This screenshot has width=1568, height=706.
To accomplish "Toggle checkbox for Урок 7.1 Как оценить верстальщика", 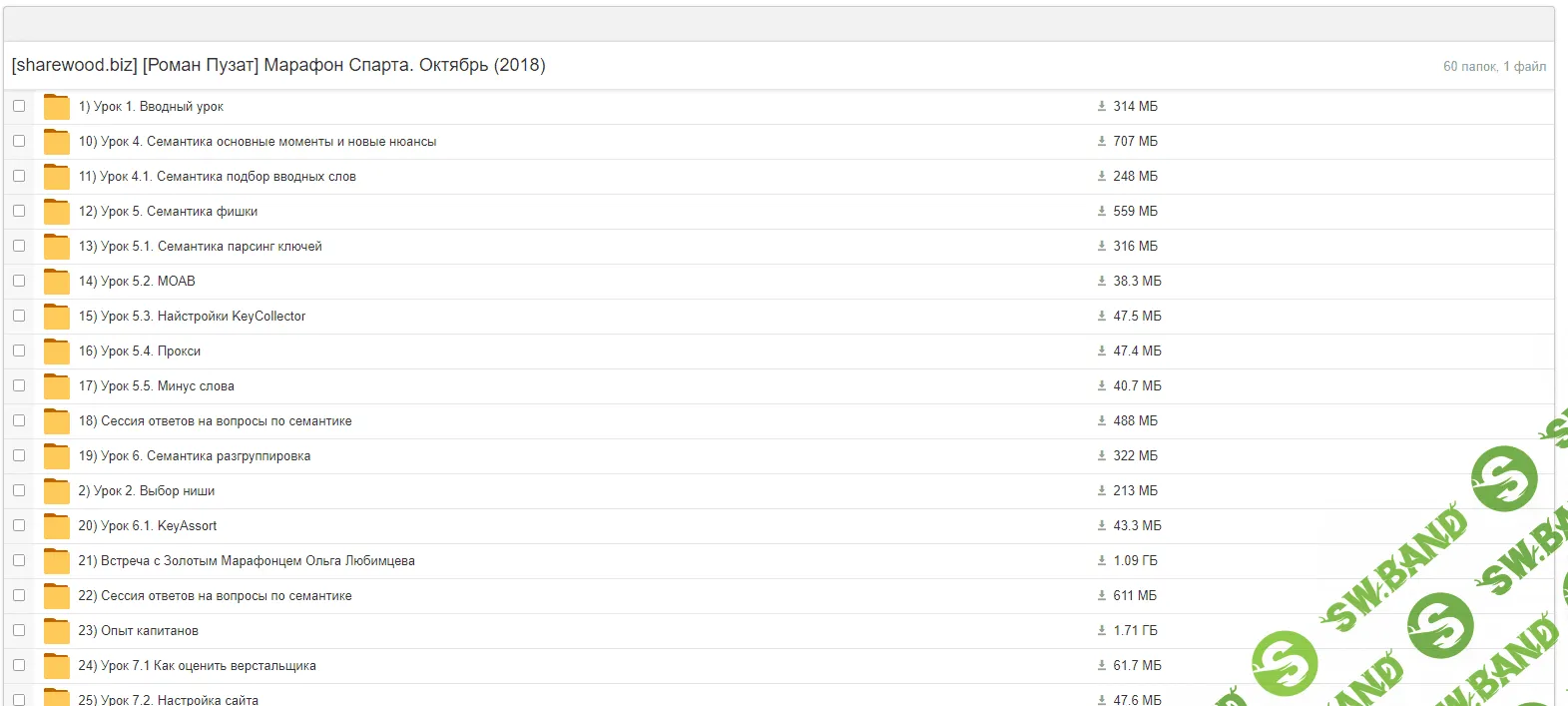I will 19,665.
